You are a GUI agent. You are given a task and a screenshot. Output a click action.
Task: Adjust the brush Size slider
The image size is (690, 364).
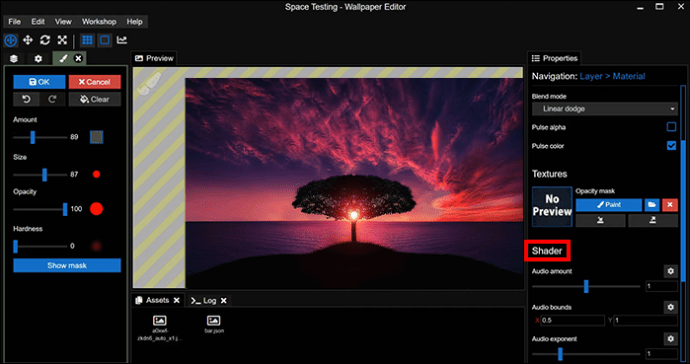[x=40, y=175]
